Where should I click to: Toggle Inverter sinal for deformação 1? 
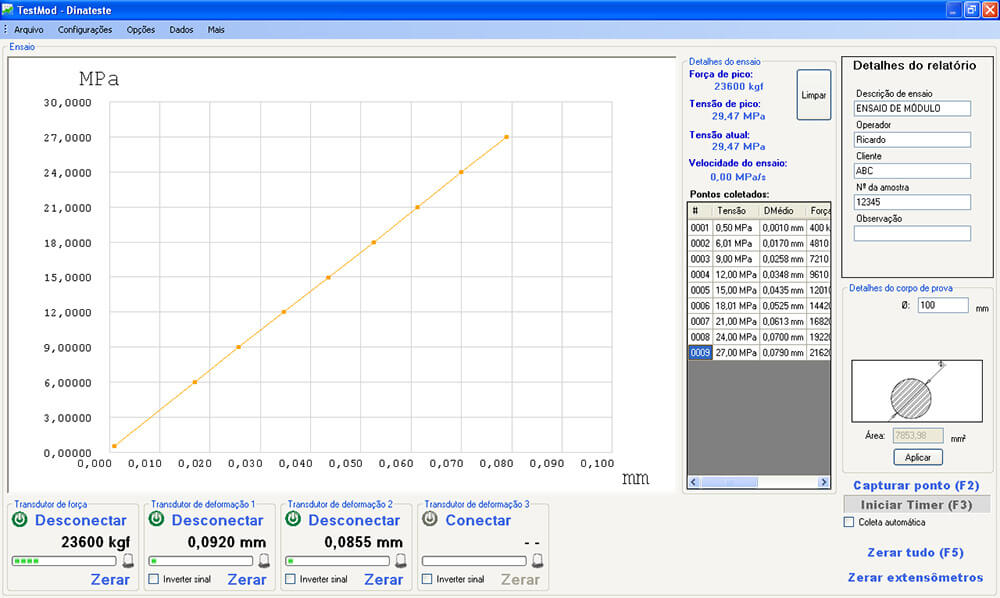click(154, 579)
